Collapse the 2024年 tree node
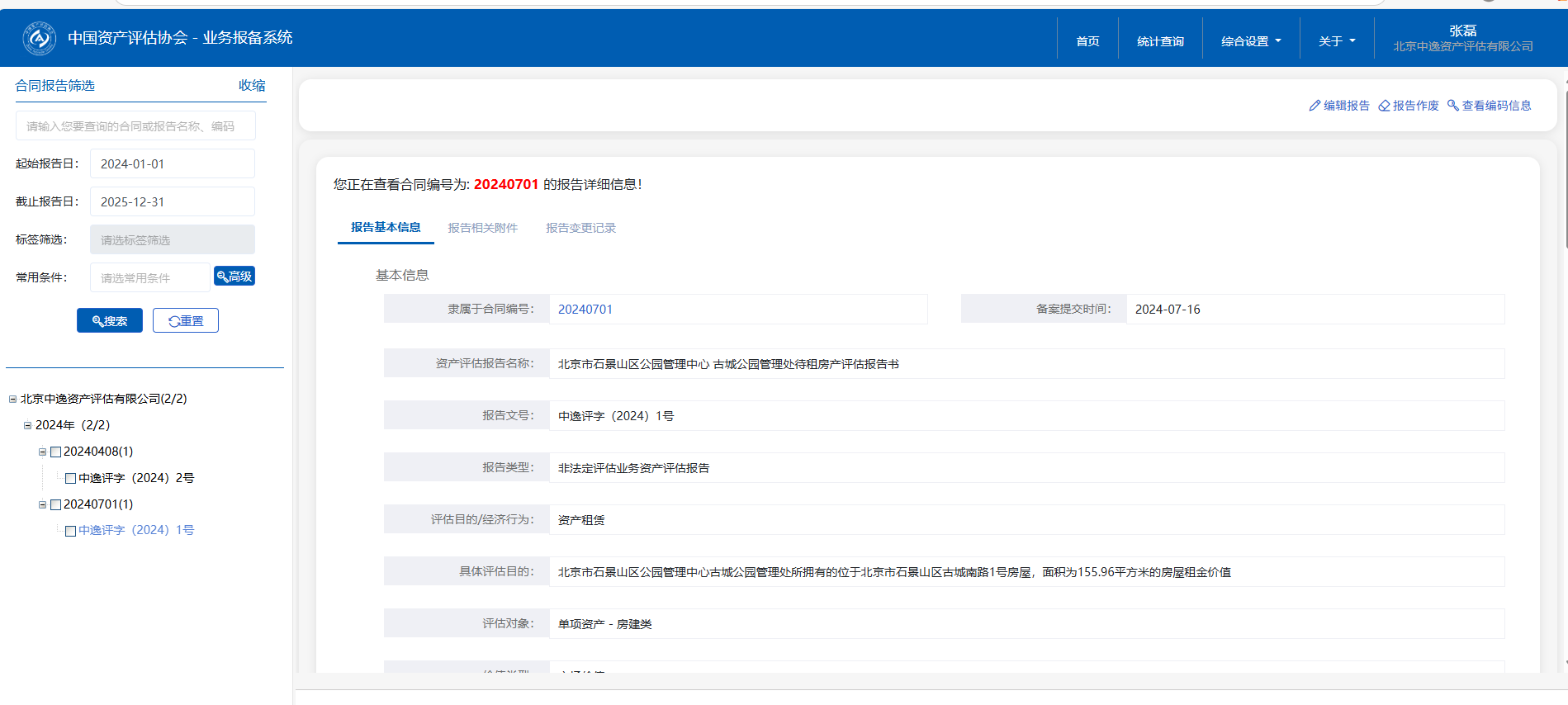 coord(27,425)
